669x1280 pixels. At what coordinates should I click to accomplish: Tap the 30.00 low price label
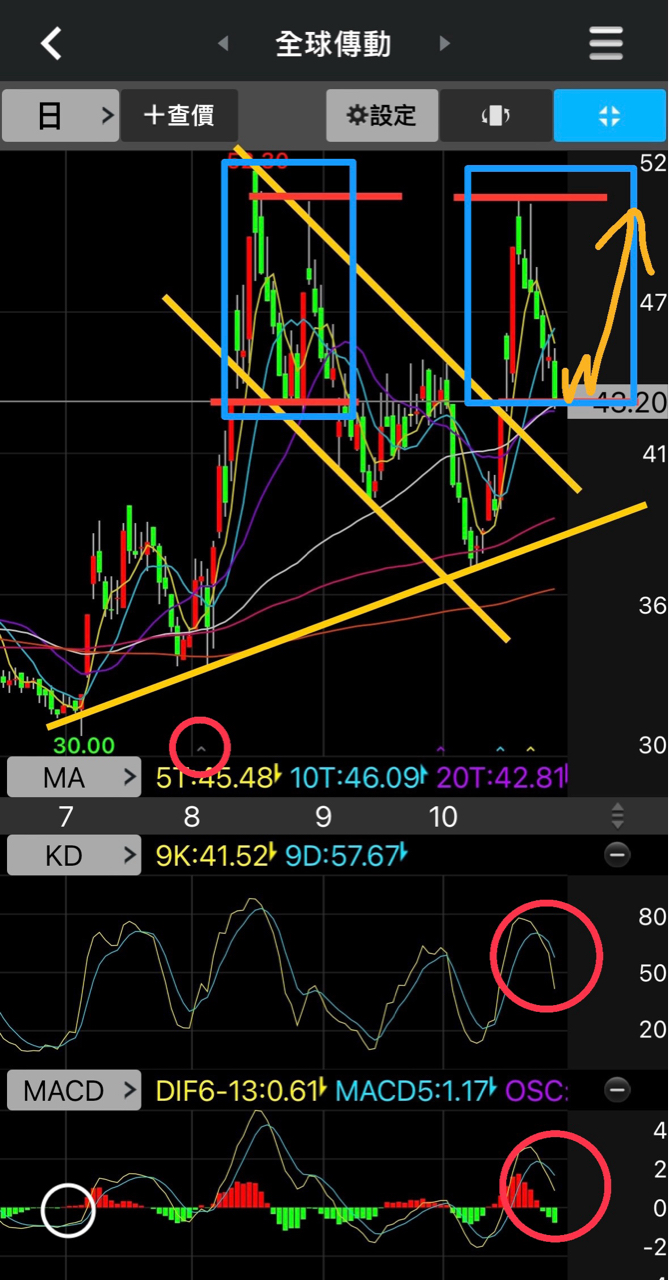pos(84,744)
